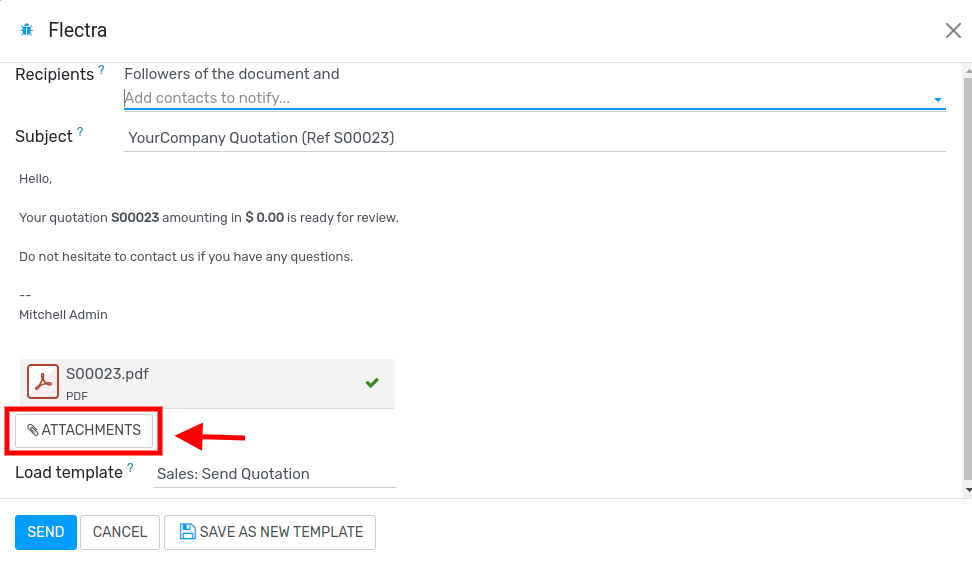The image size is (972, 562).
Task: Open the Attachments paperclip button
Action: (84, 430)
